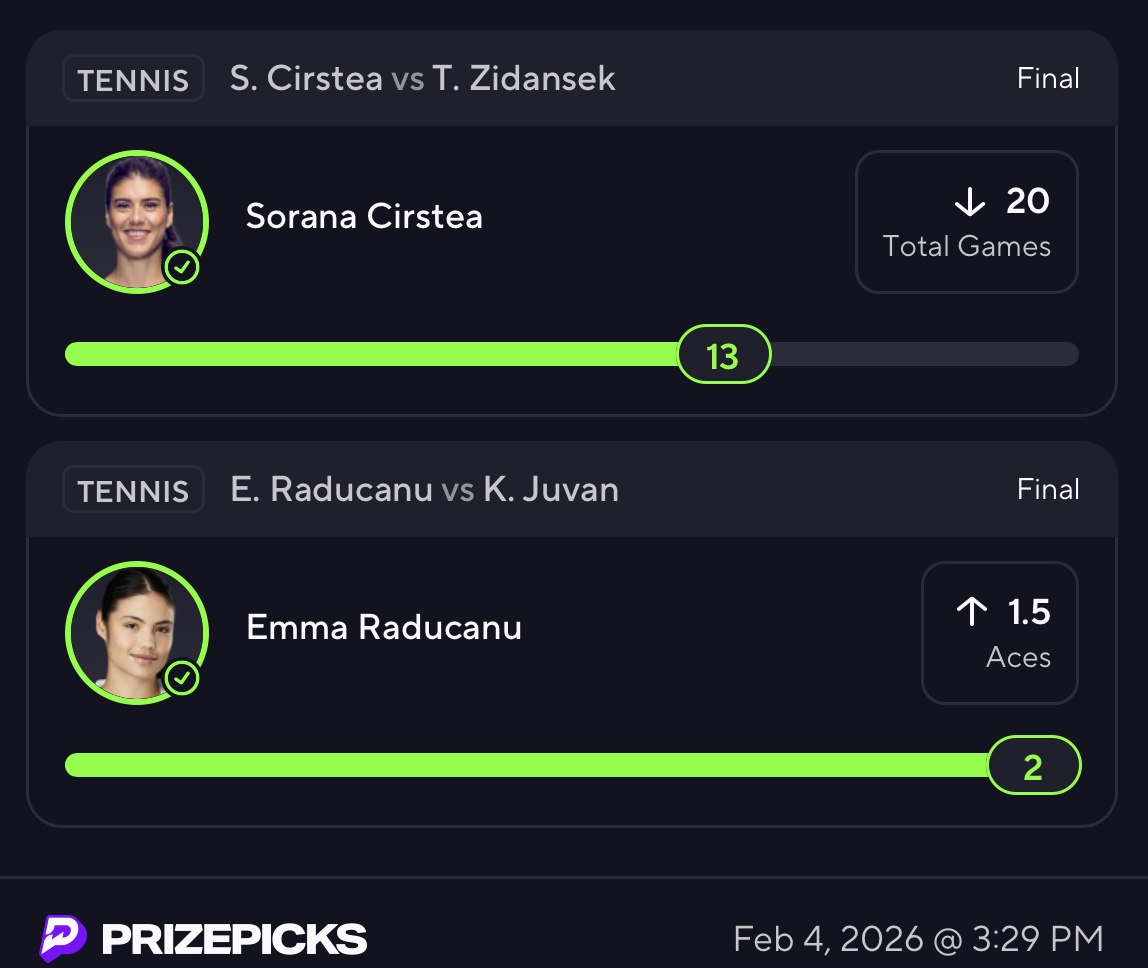
Task: Click the TENNIS tag on Cirstea match
Action: tap(133, 79)
